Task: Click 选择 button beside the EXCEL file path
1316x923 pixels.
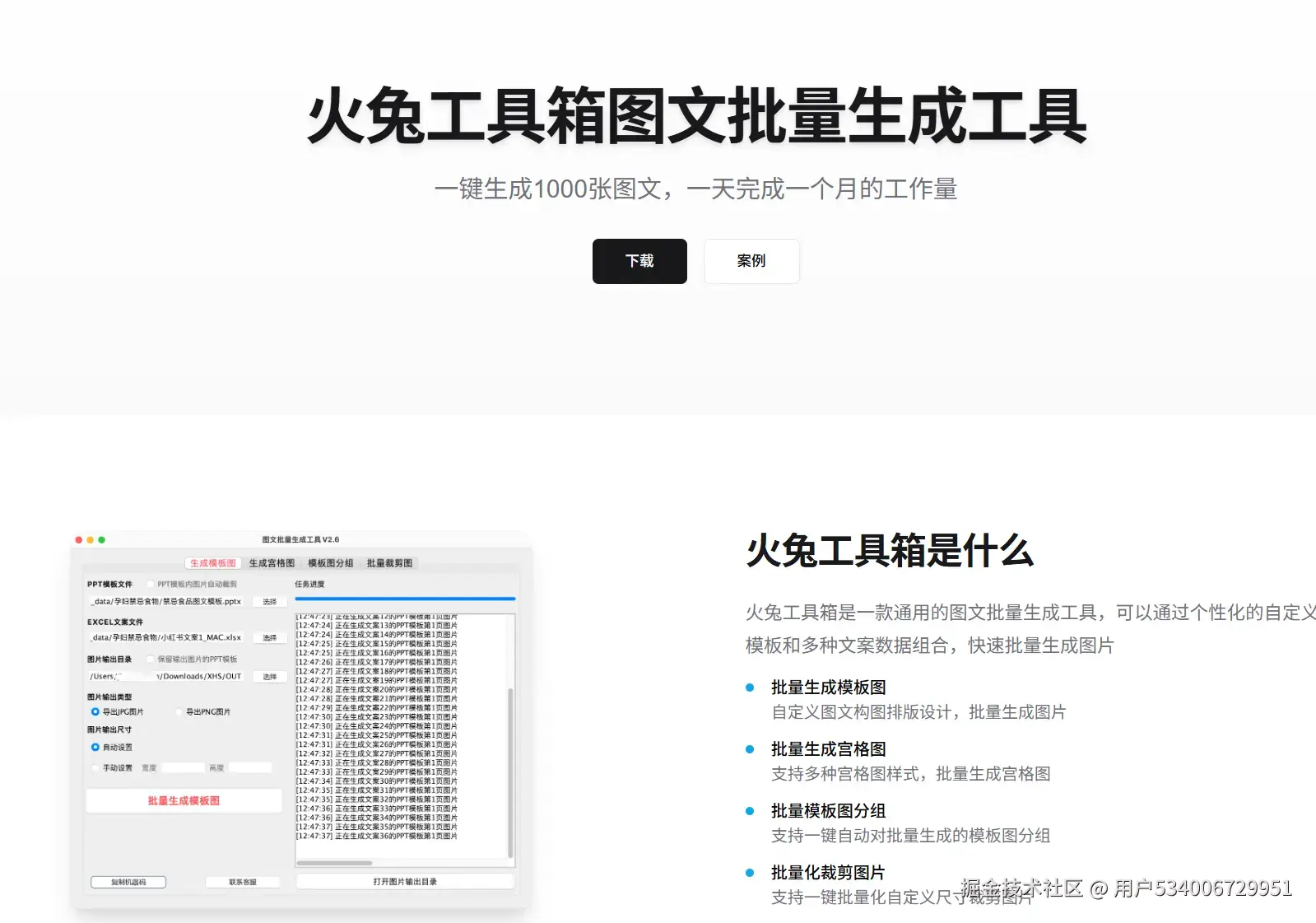Action: pyautogui.click(x=270, y=638)
